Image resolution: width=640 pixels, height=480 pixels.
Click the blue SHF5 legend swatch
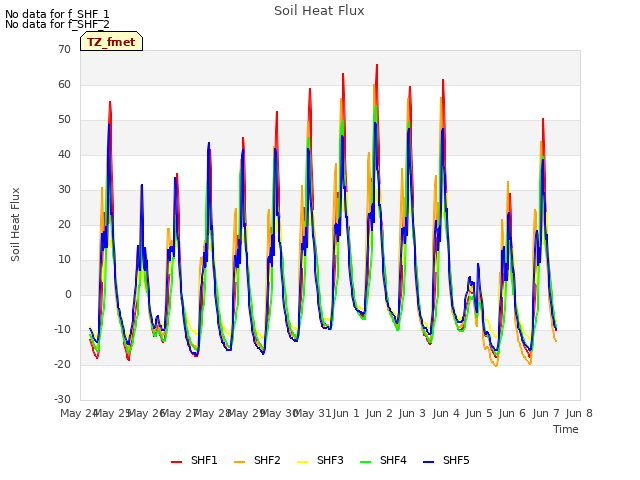pos(428,461)
